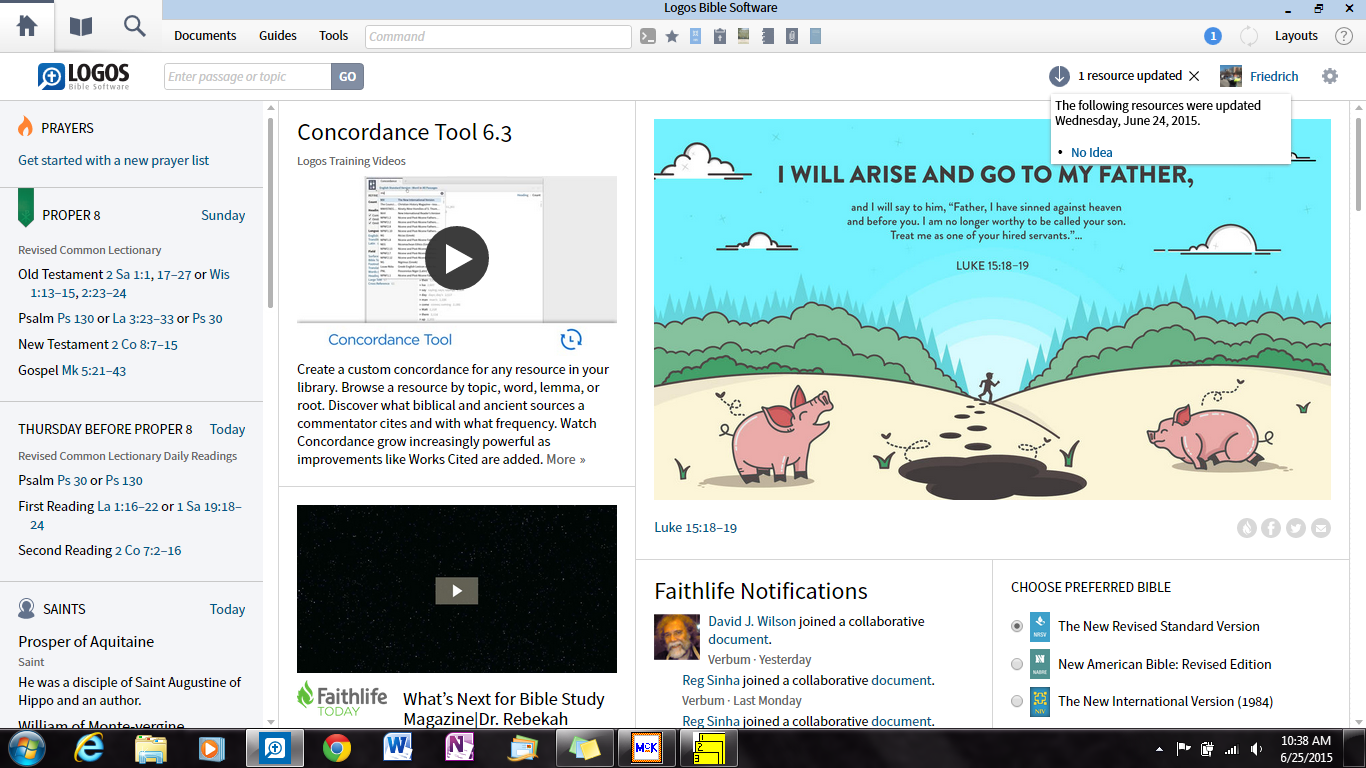Click the spiral notebook shortcut icon
Screen dimensions: 1366x768
pos(768,36)
